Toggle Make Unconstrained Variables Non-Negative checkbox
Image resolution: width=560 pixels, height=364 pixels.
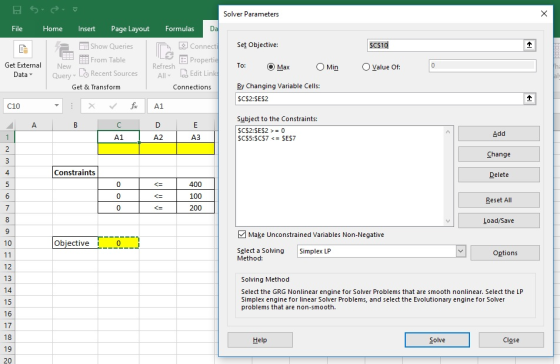(242, 234)
